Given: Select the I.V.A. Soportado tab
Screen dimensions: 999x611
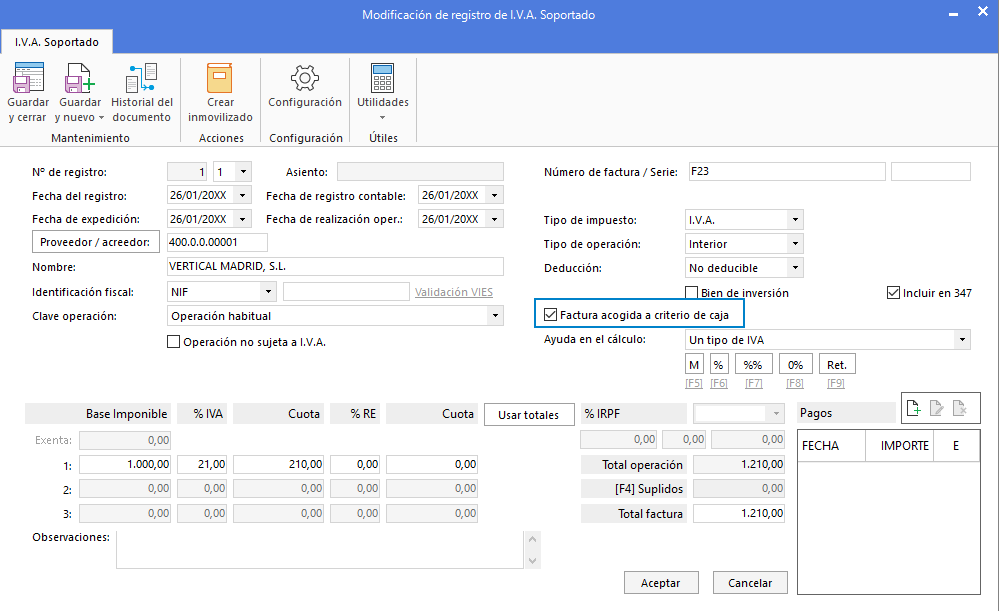Looking at the screenshot, I should [57, 42].
